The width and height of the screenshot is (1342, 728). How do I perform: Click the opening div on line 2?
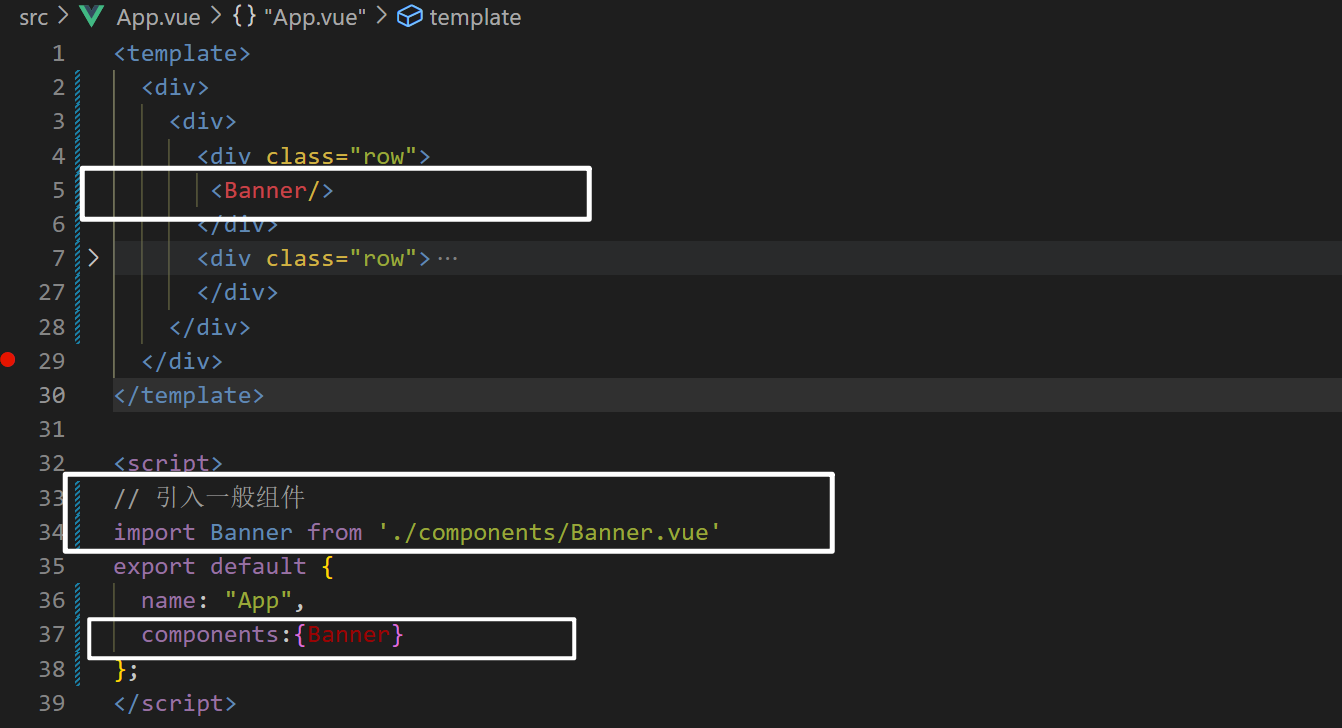(x=175, y=87)
